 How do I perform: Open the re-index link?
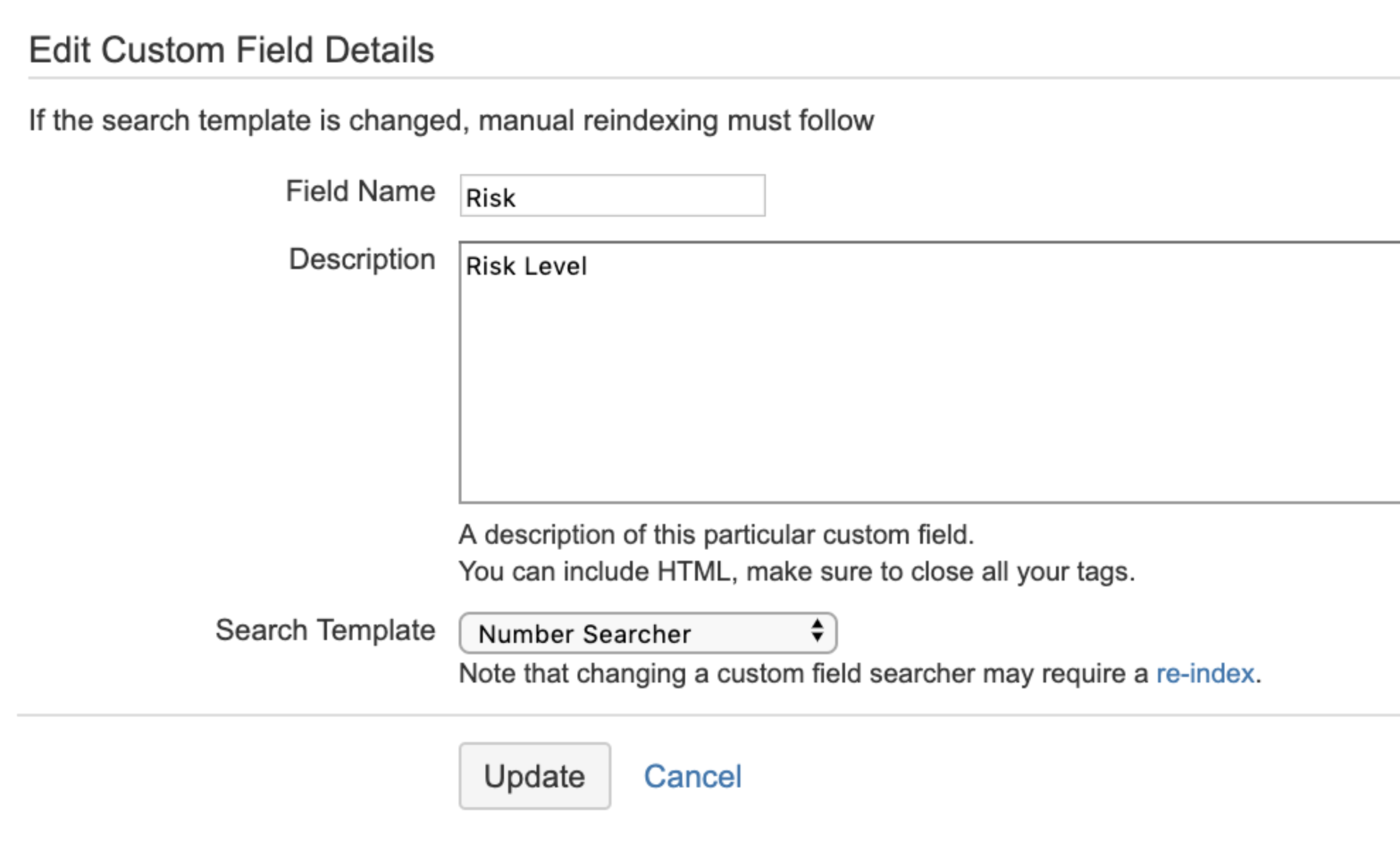coord(1205,673)
